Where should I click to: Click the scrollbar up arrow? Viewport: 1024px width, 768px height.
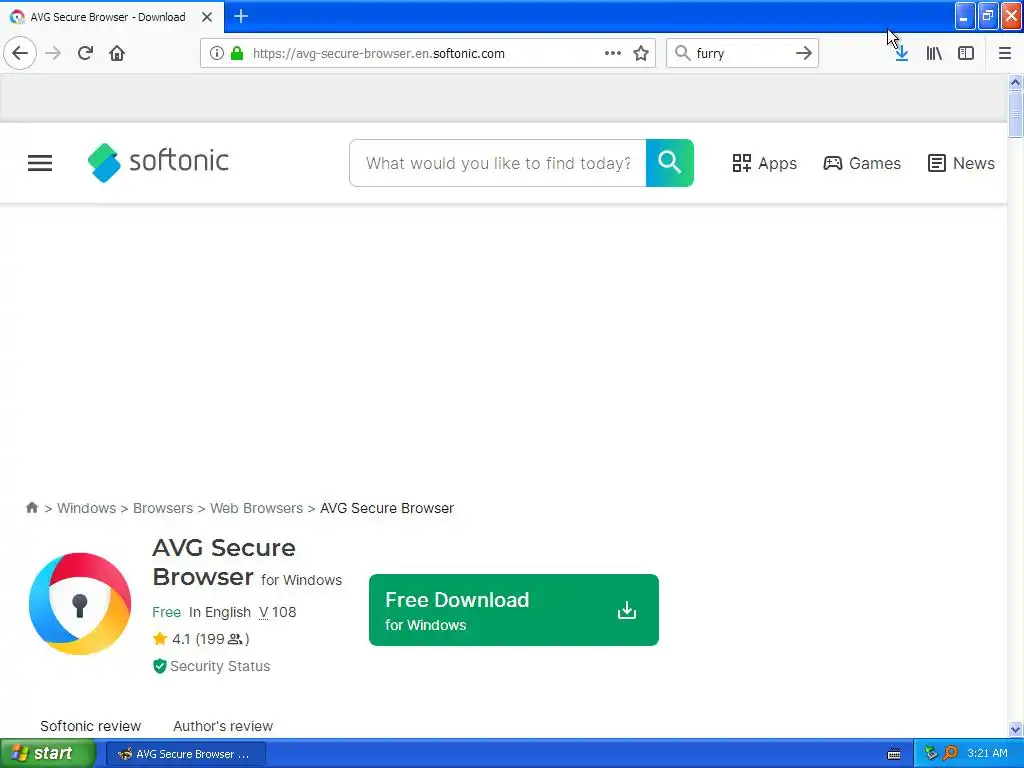1015,82
